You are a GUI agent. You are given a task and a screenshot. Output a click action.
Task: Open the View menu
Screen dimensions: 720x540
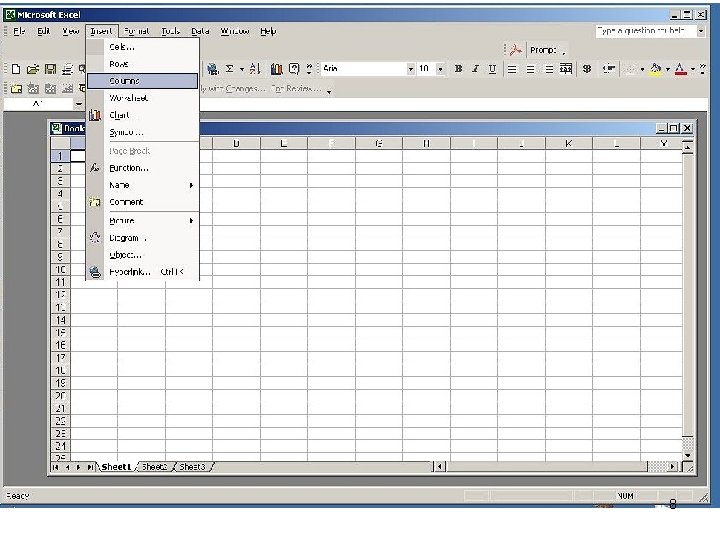point(71,31)
